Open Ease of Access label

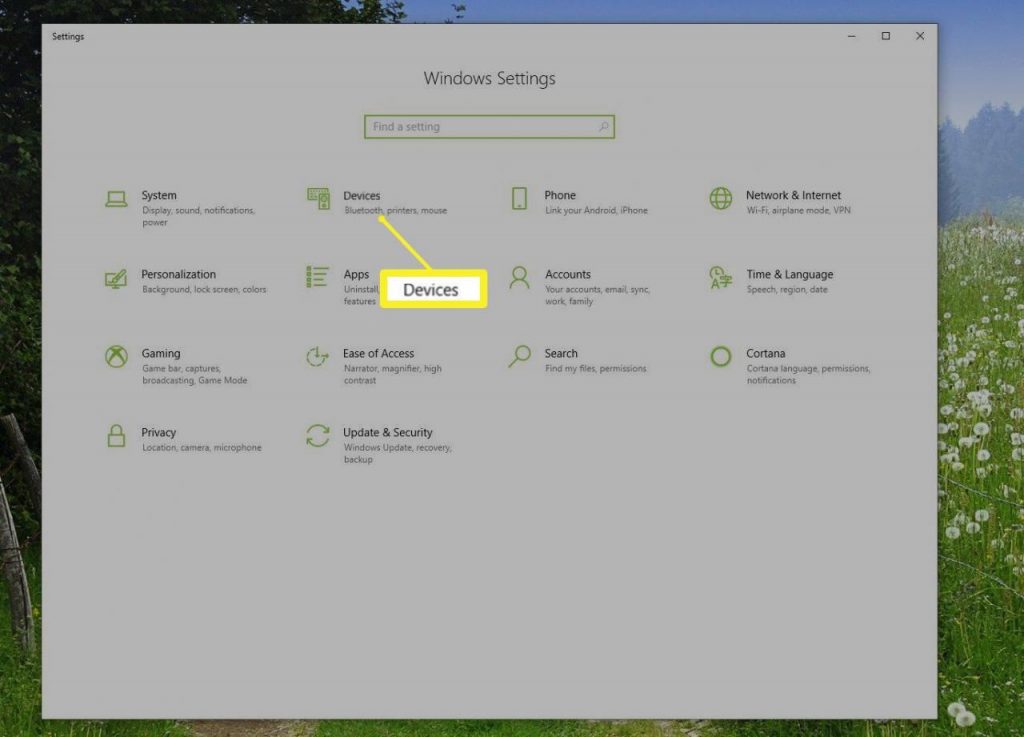378,353
